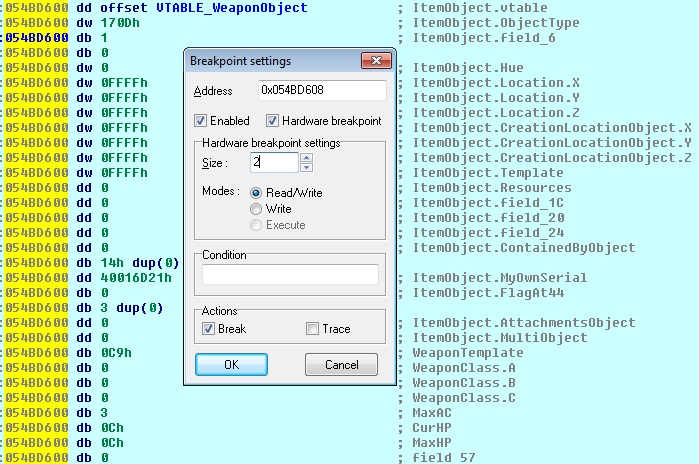Toggle the Hardware breakpoint checkbox
The width and height of the screenshot is (699, 464).
click(x=273, y=121)
